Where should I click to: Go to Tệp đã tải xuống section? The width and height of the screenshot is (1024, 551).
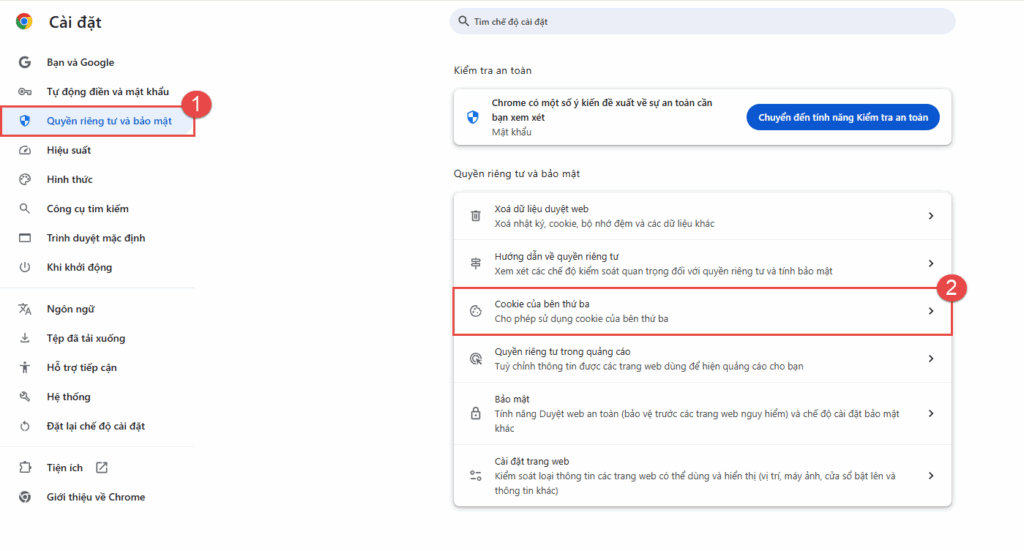[x=85, y=338]
